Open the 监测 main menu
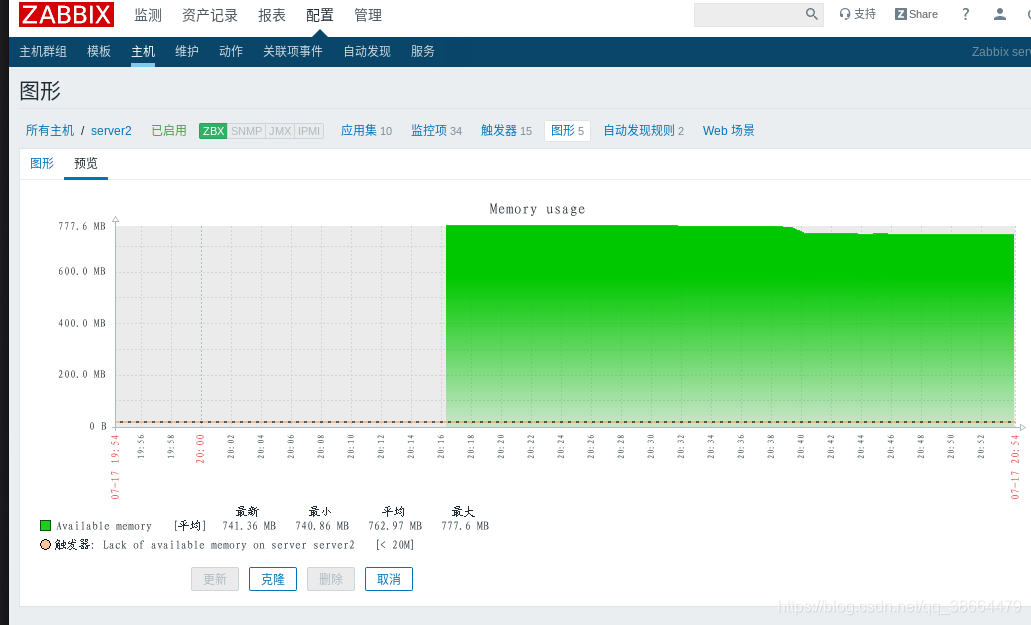The image size is (1031, 625). click(x=148, y=15)
